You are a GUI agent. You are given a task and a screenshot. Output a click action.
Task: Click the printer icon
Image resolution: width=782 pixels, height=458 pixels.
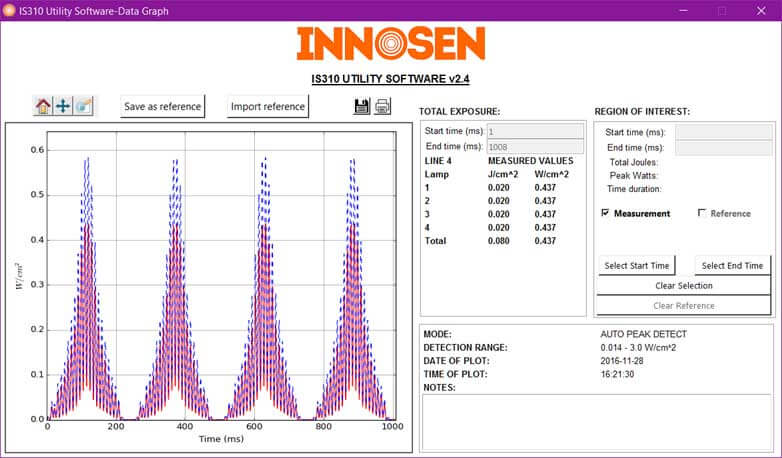click(383, 106)
